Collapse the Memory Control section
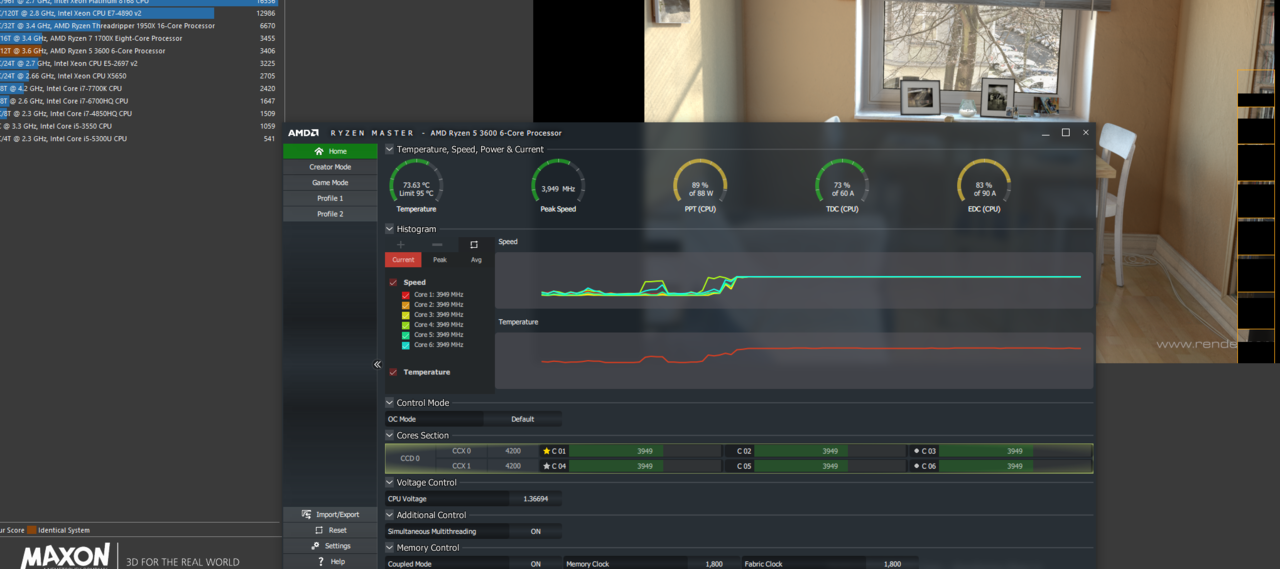 (390, 548)
